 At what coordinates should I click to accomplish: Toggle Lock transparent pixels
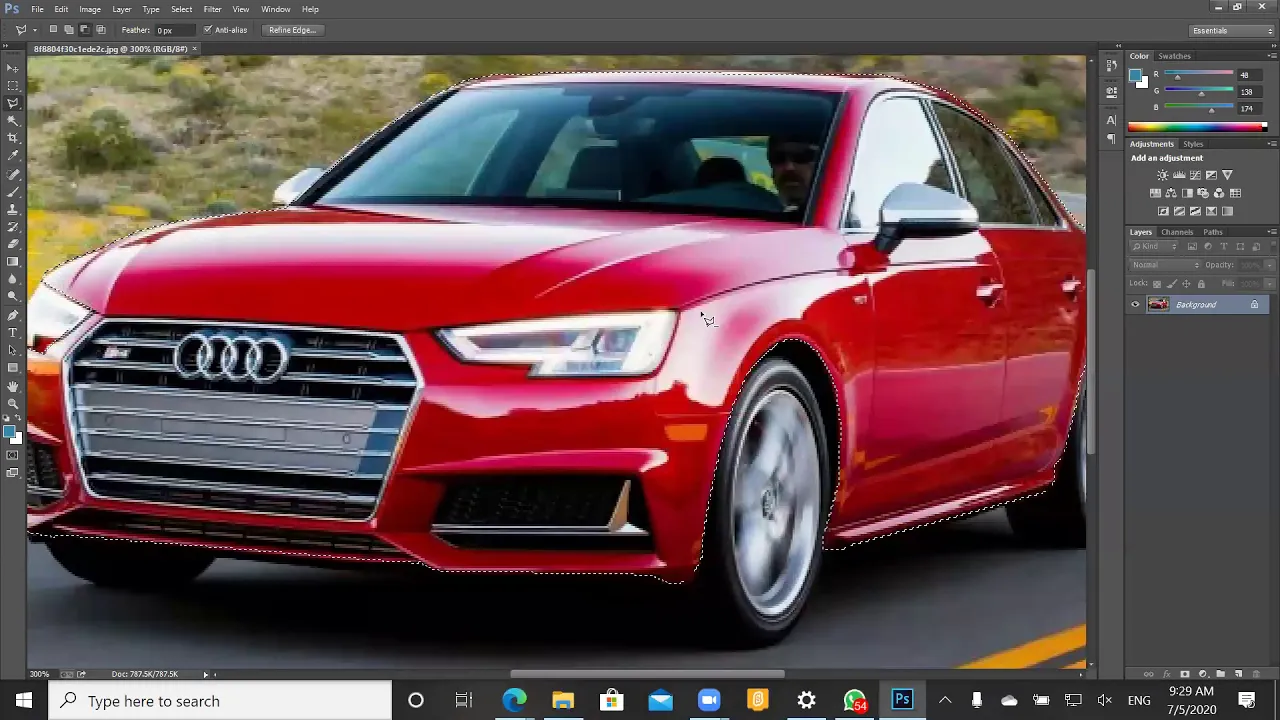coord(1157,284)
